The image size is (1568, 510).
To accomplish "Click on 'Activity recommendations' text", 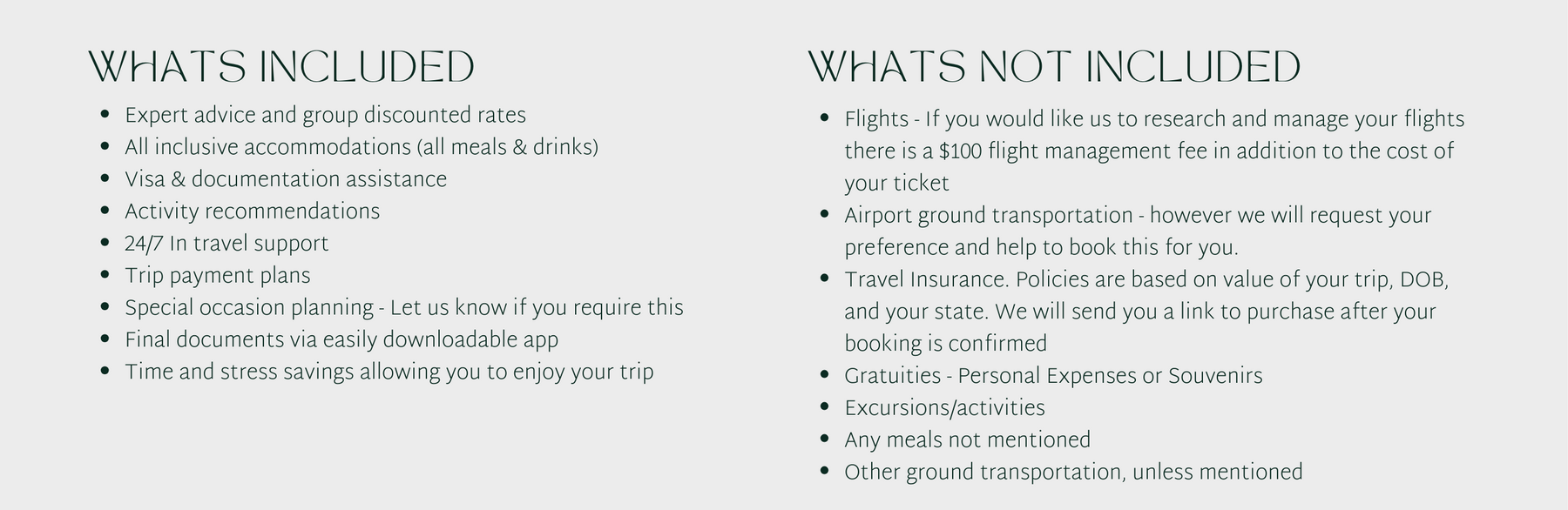I will click(253, 211).
